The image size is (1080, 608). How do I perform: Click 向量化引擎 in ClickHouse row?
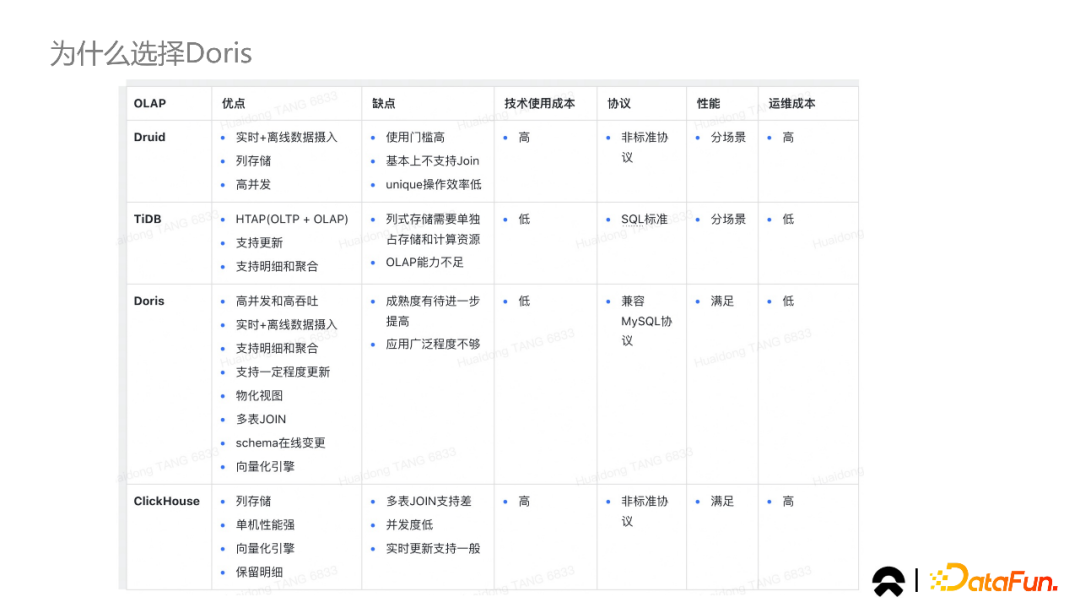tap(265, 549)
